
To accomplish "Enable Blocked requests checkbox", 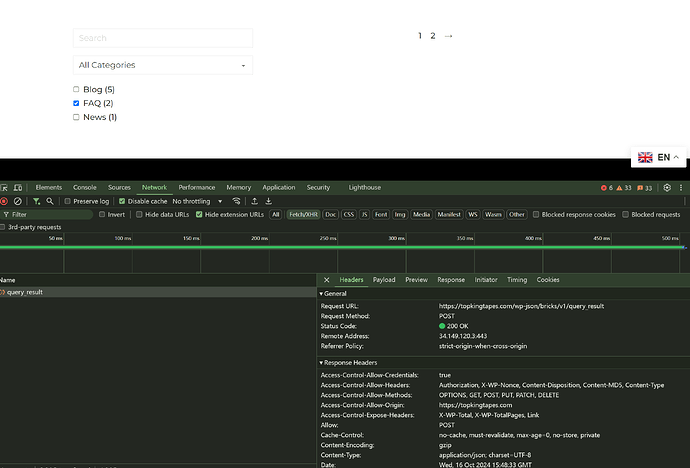I will point(625,215).
